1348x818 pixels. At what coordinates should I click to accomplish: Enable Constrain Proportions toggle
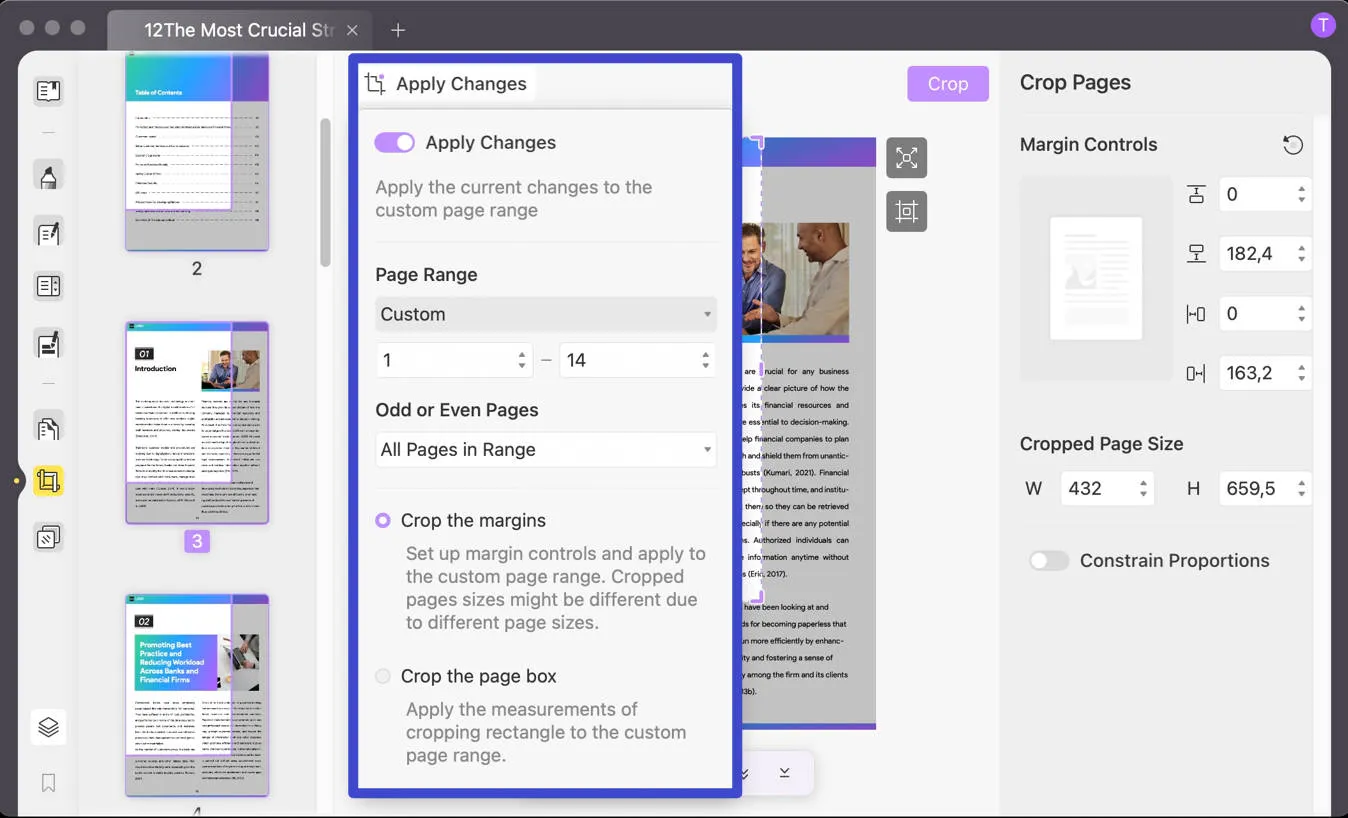1049,561
